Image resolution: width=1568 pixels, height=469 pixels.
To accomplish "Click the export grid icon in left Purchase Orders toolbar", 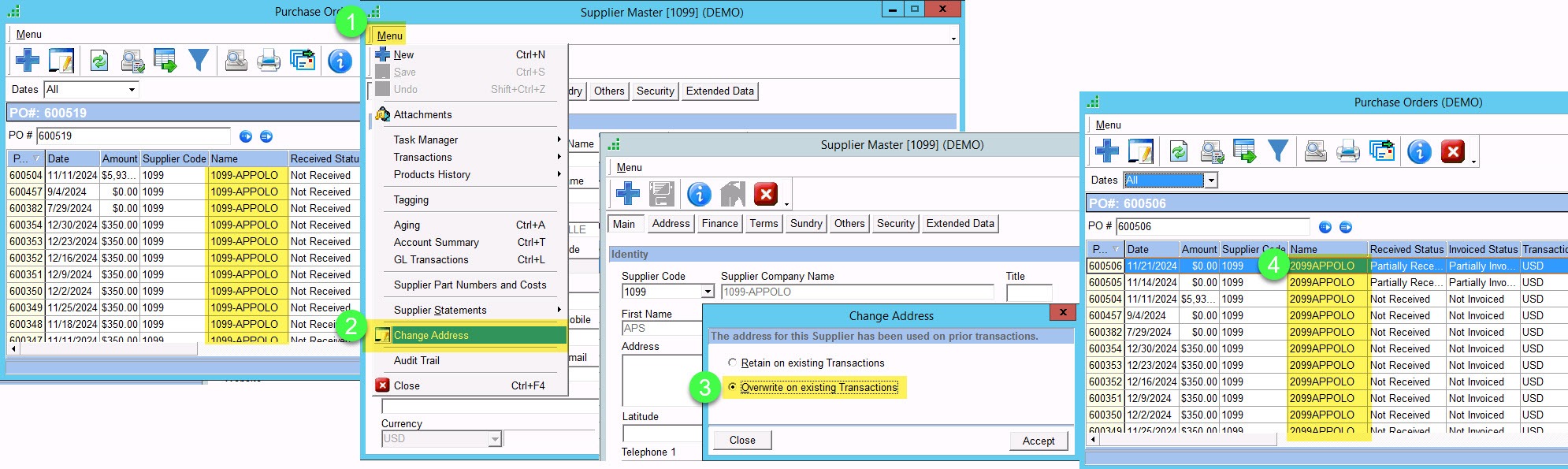I will coord(165,61).
